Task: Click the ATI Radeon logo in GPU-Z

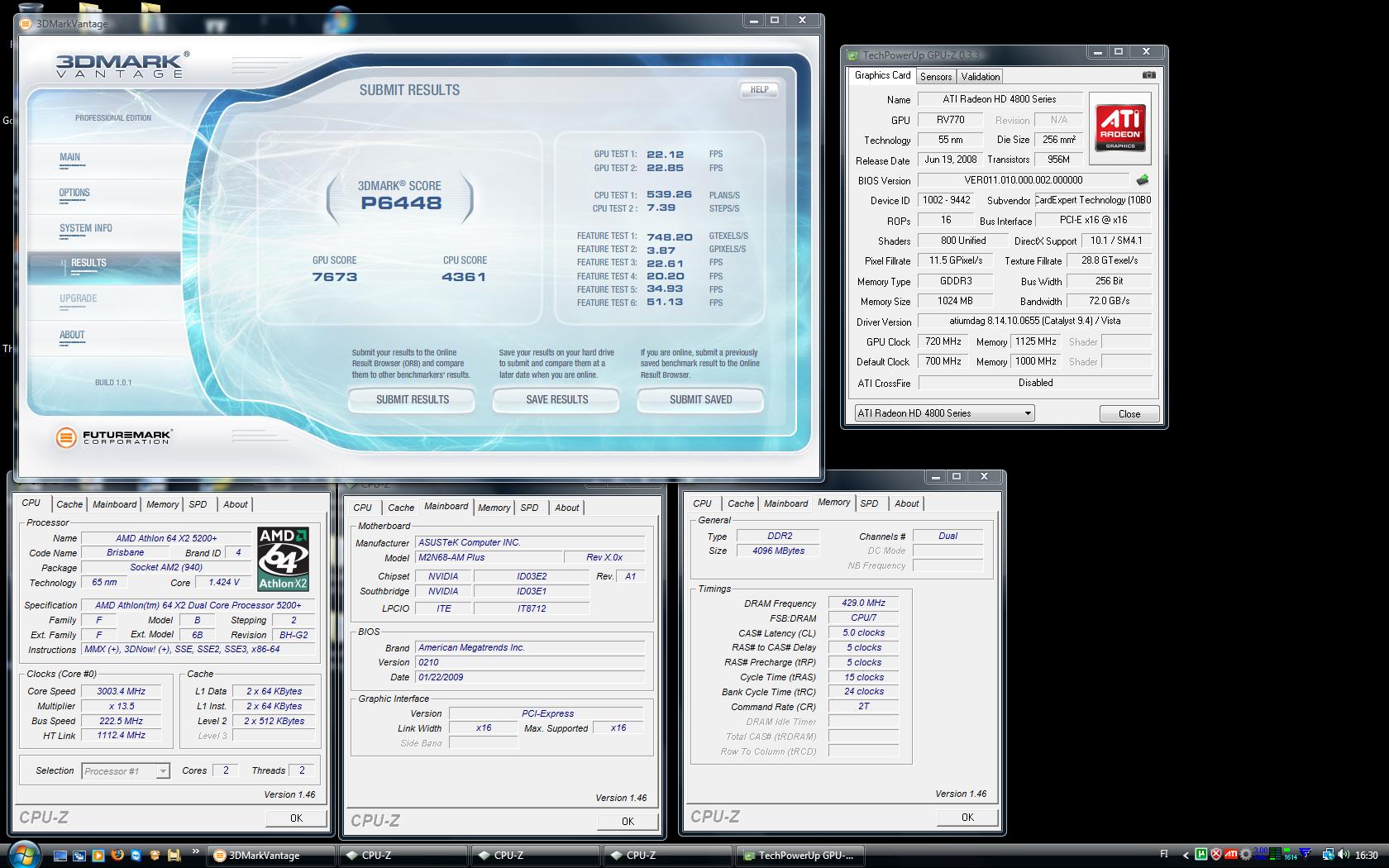Action: click(1120, 127)
